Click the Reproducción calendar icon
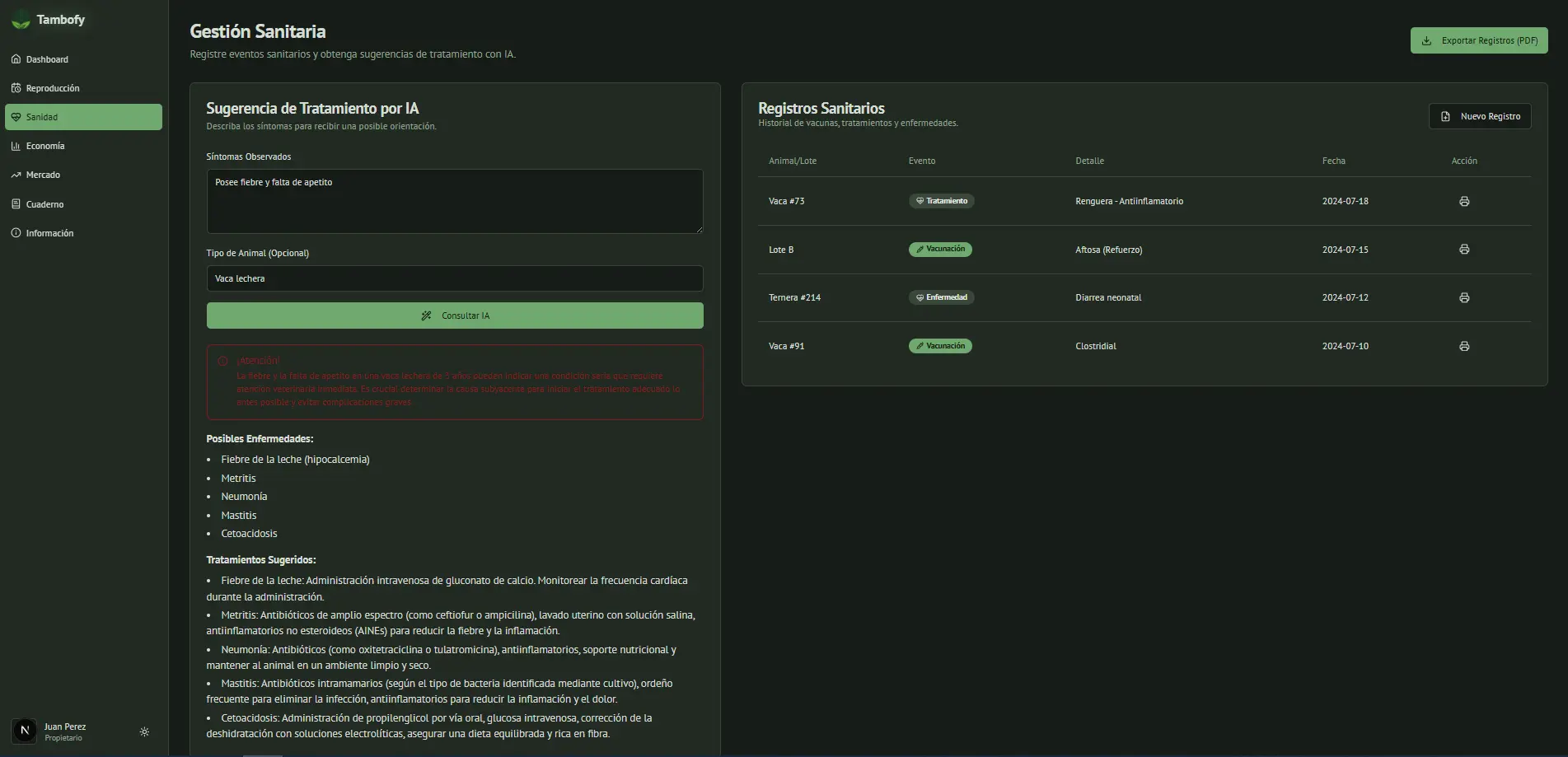 (x=16, y=87)
